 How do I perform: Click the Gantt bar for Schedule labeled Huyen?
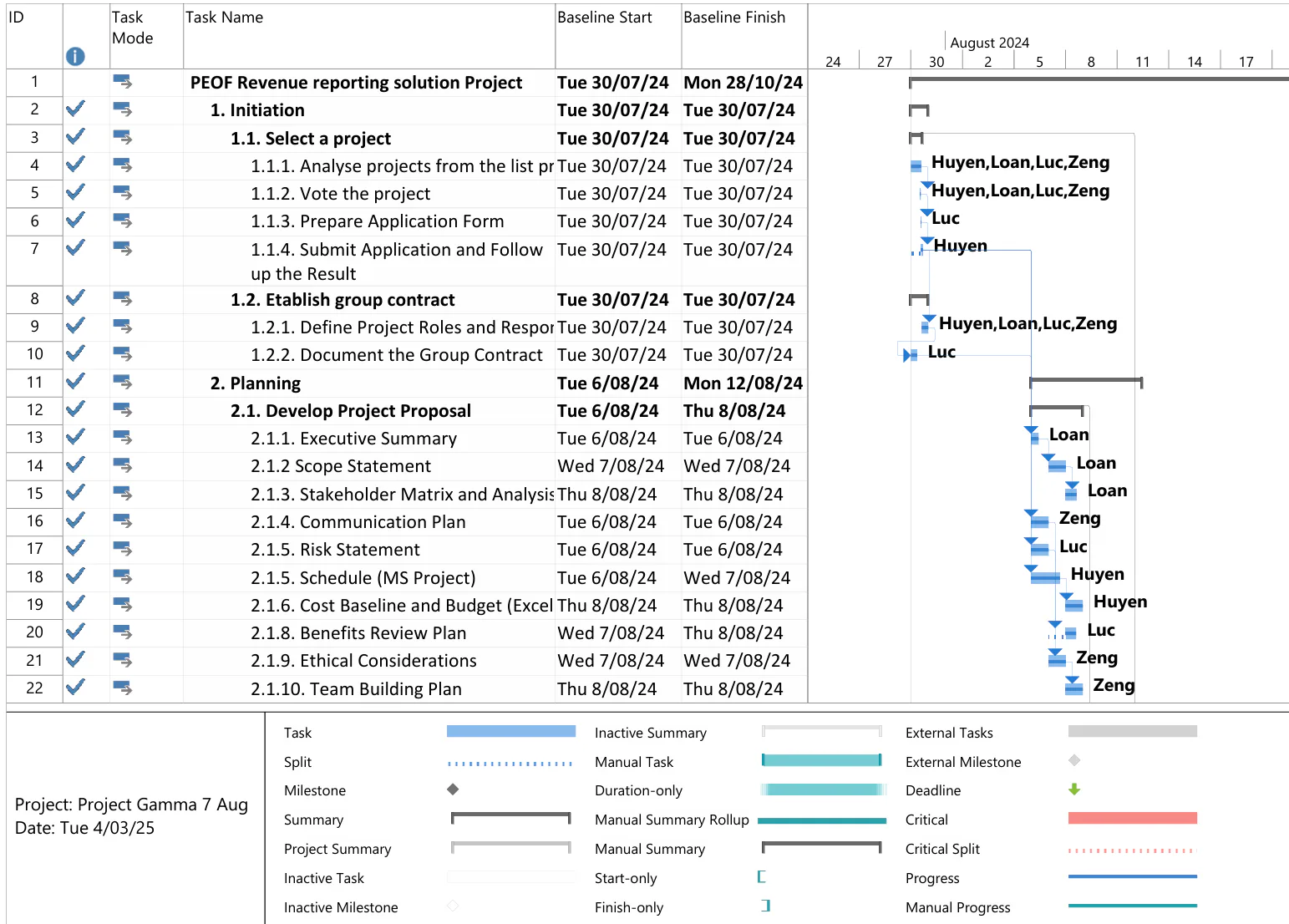pyautogui.click(x=1045, y=576)
